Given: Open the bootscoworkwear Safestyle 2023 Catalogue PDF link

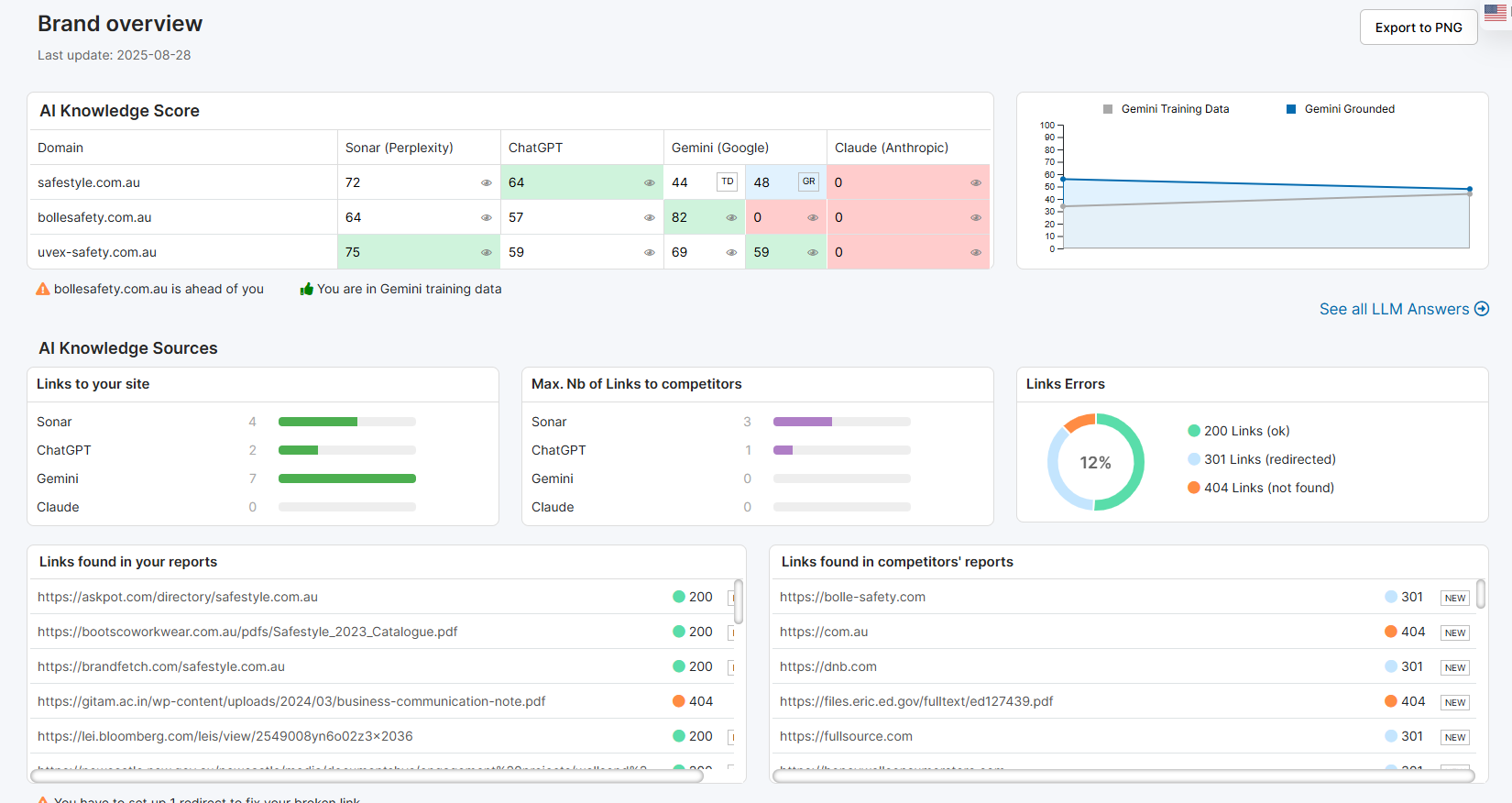Looking at the screenshot, I should (247, 632).
